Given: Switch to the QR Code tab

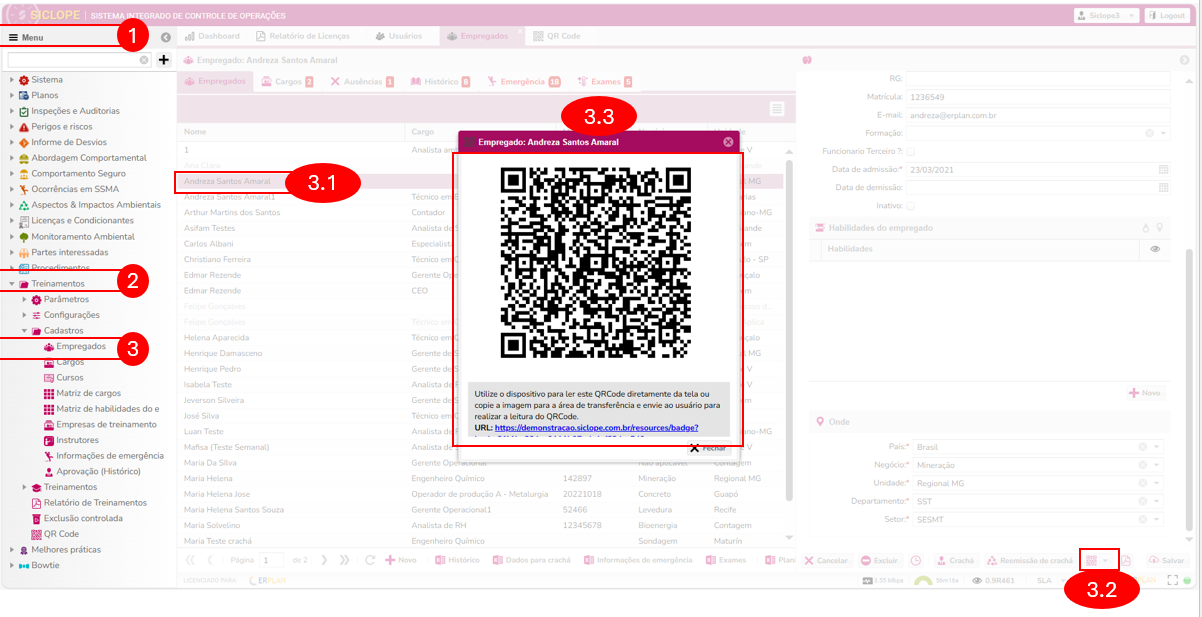Looking at the screenshot, I should (x=556, y=36).
